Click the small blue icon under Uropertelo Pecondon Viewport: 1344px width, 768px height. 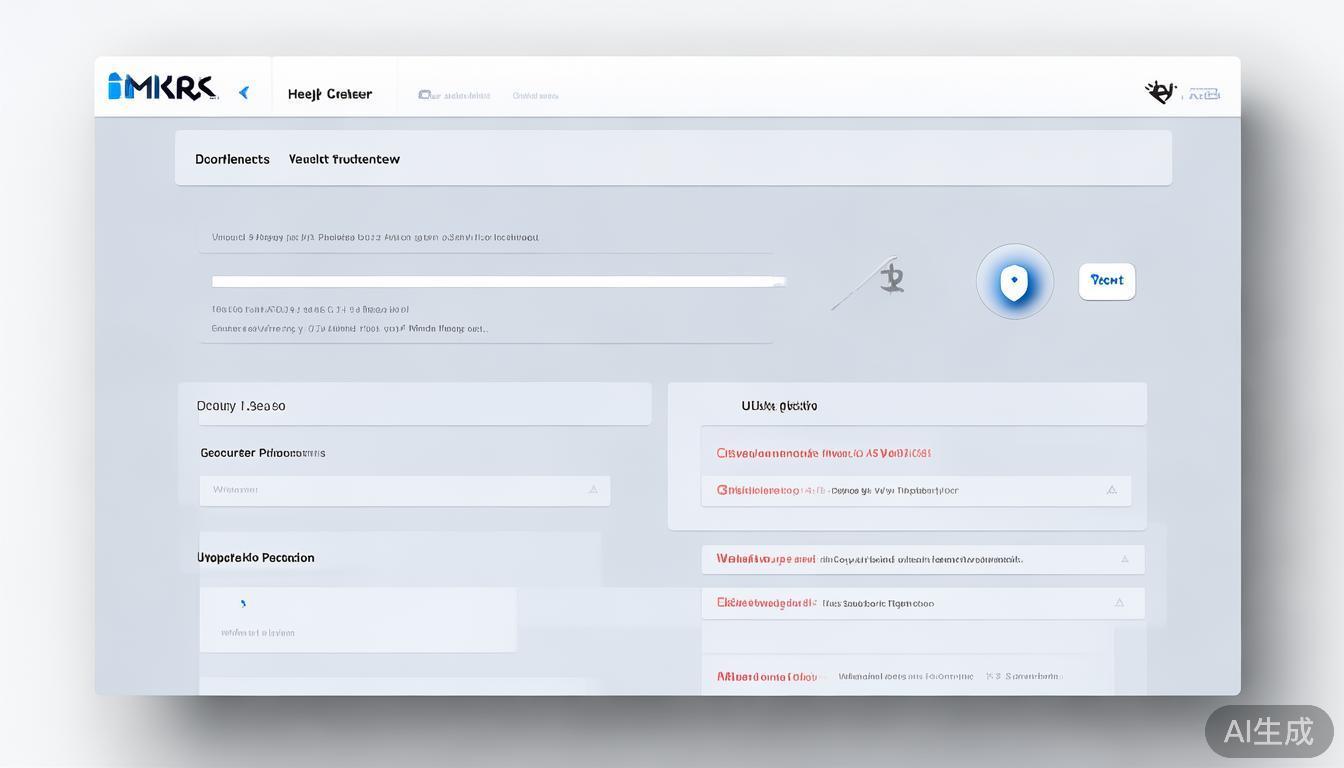(x=243, y=603)
